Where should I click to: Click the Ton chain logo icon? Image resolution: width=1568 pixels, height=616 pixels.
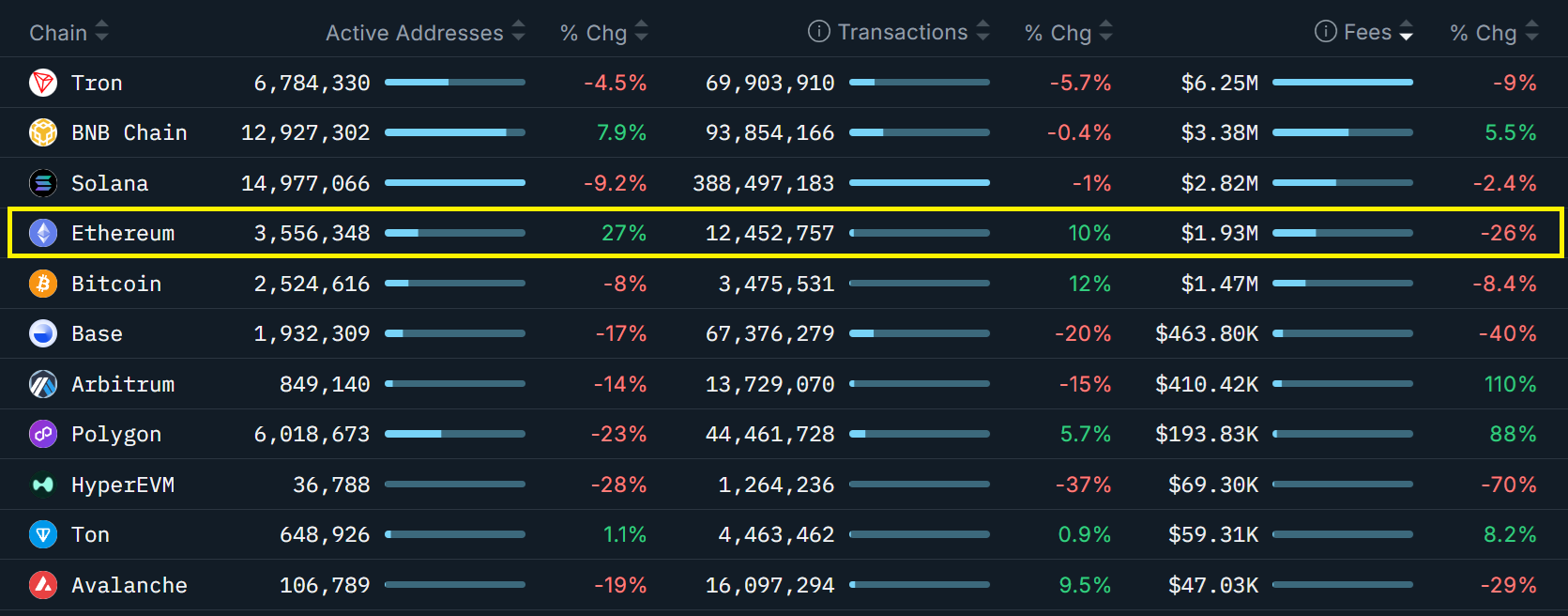click(43, 534)
